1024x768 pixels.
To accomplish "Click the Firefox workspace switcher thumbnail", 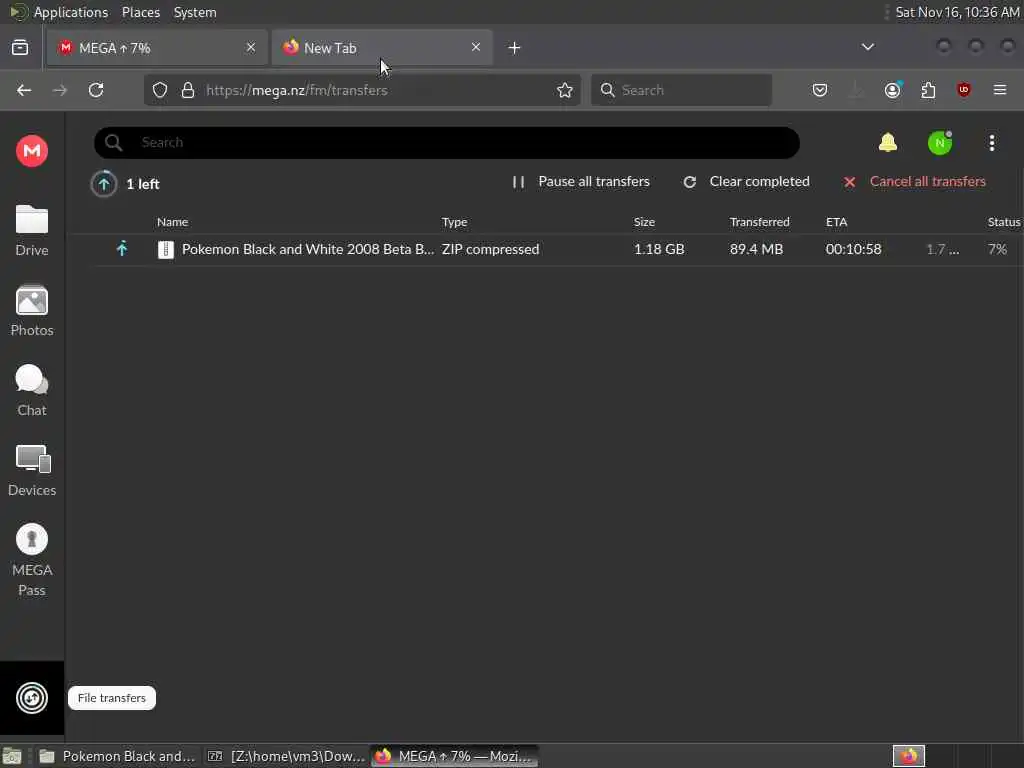I will (x=908, y=756).
